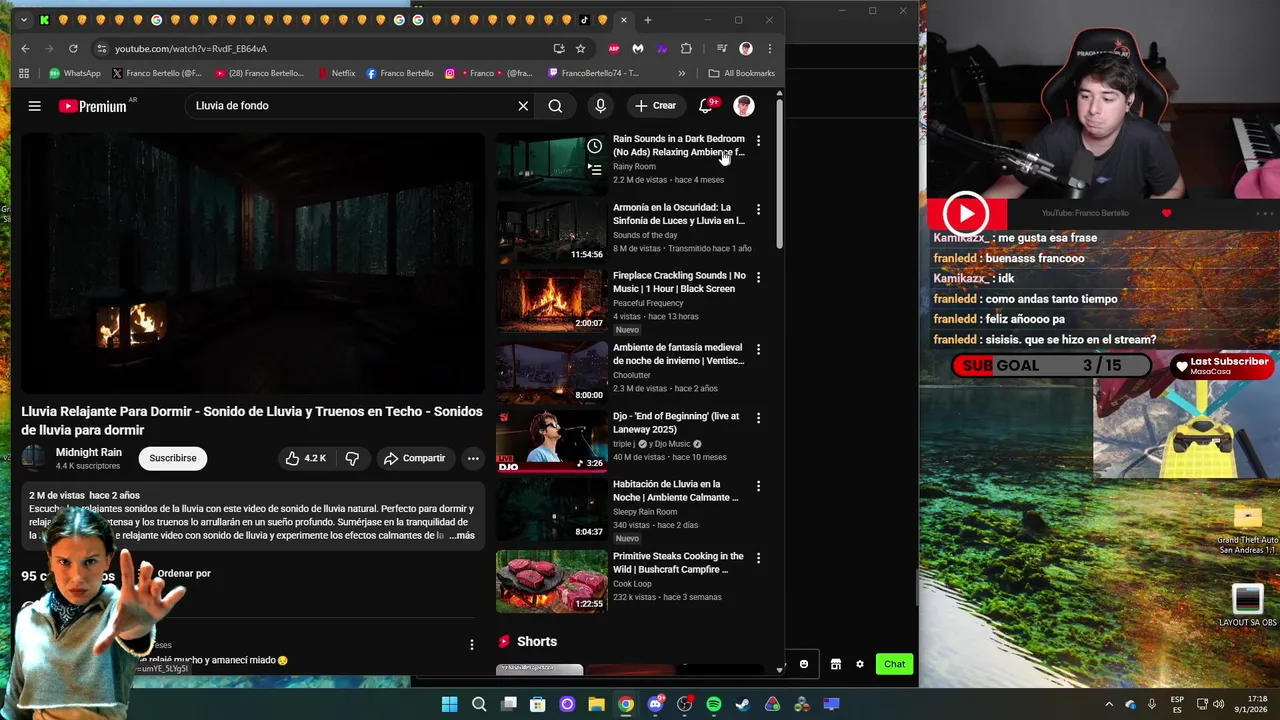Switch to the Kick tab

point(44,20)
